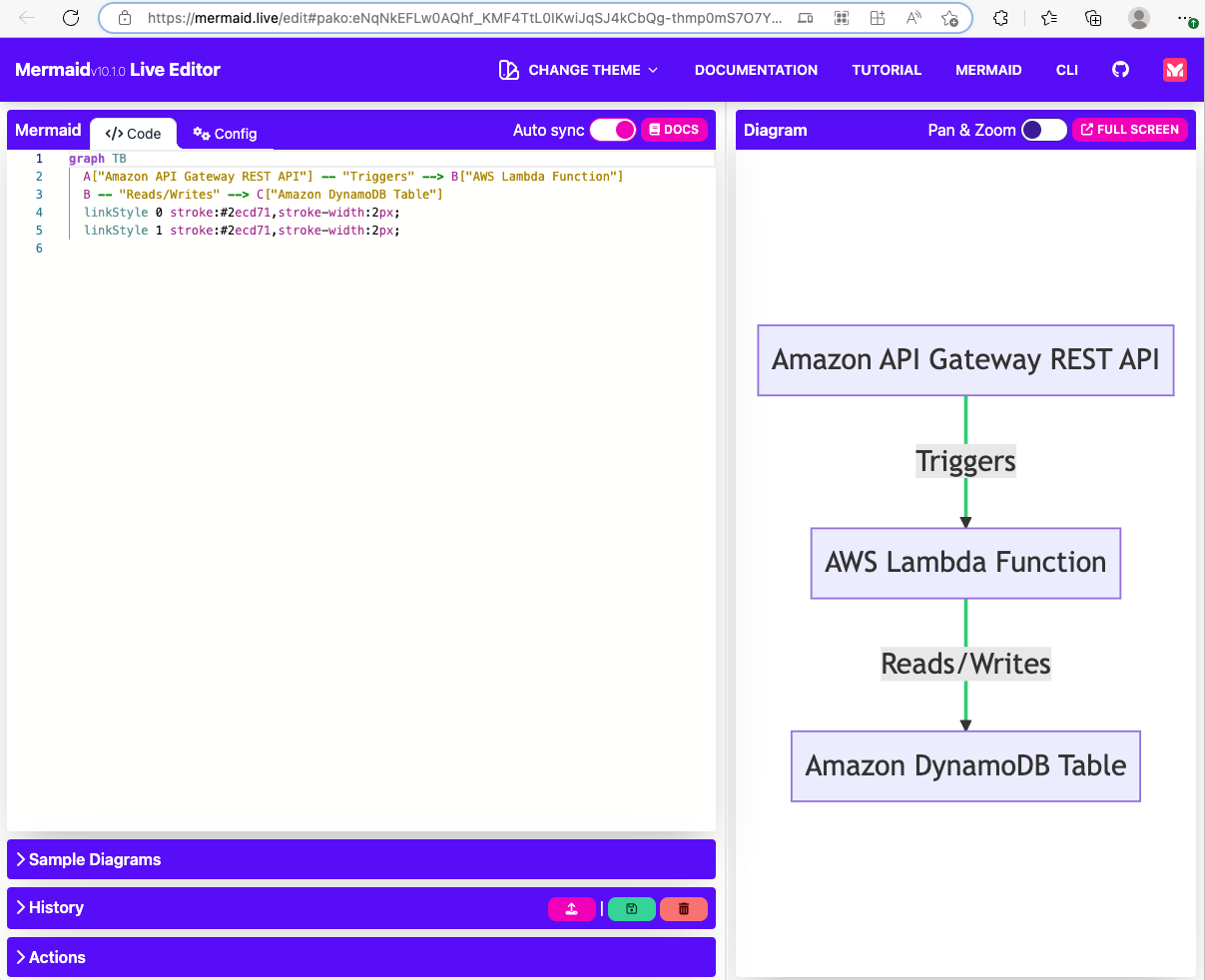Expand the Actions section
Viewport: 1205px width, 980px height.
click(x=361, y=957)
